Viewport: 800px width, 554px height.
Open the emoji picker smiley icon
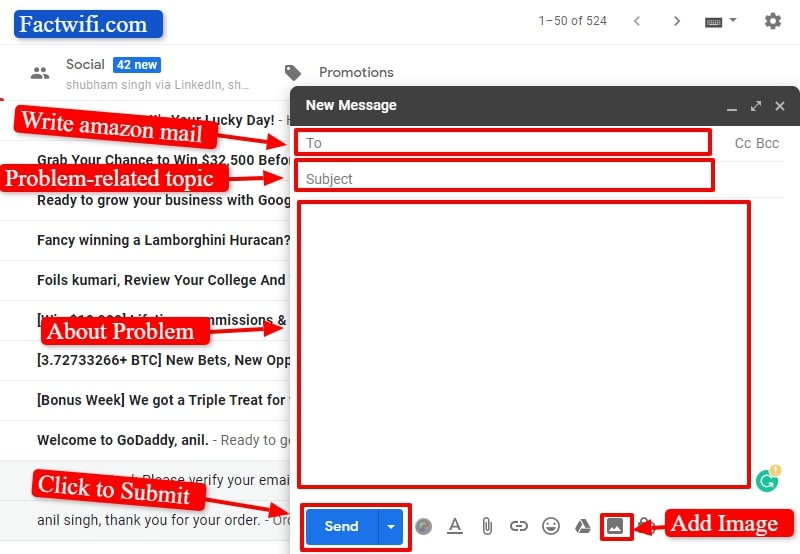coord(550,526)
